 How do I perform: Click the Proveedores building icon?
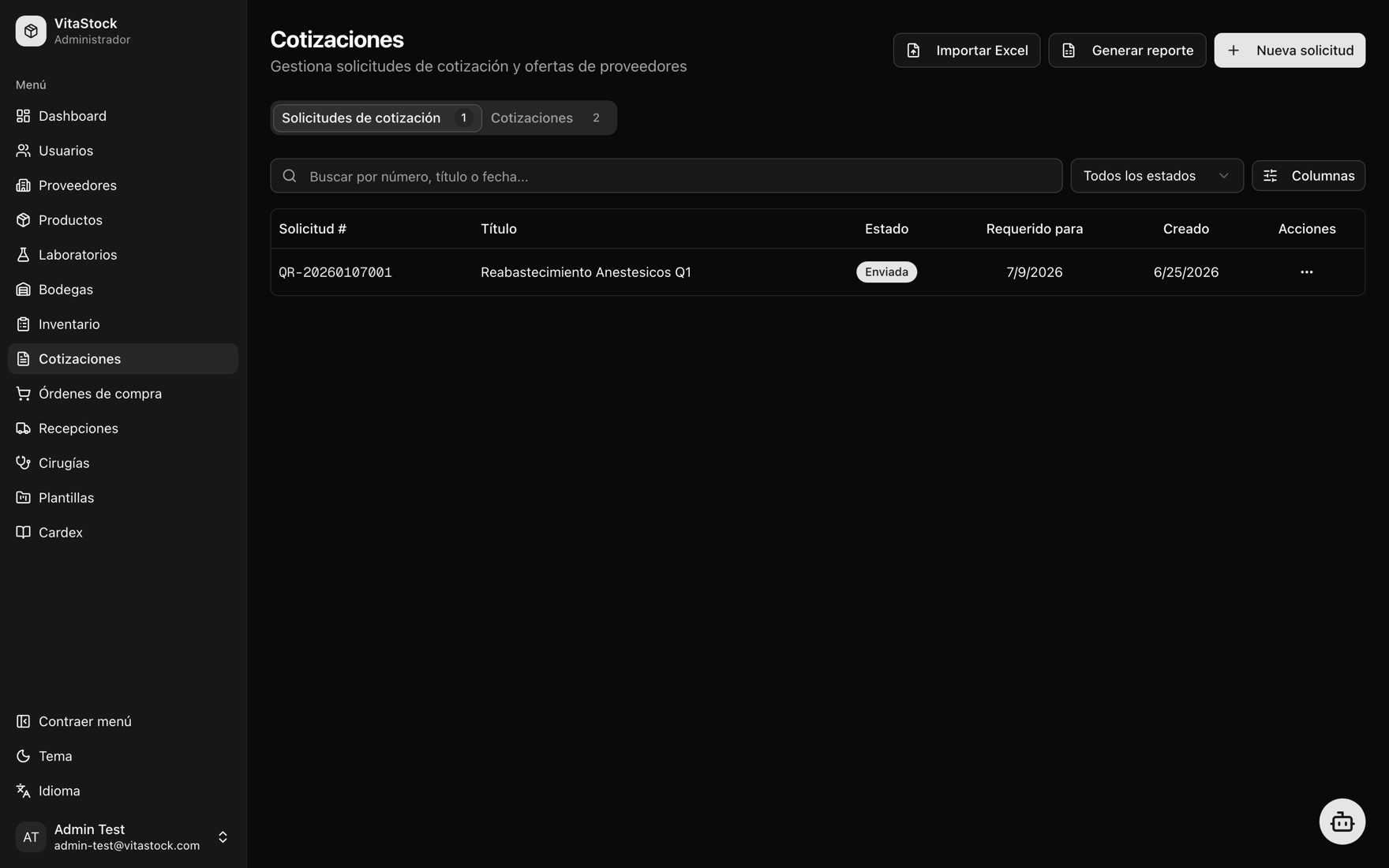(23, 185)
